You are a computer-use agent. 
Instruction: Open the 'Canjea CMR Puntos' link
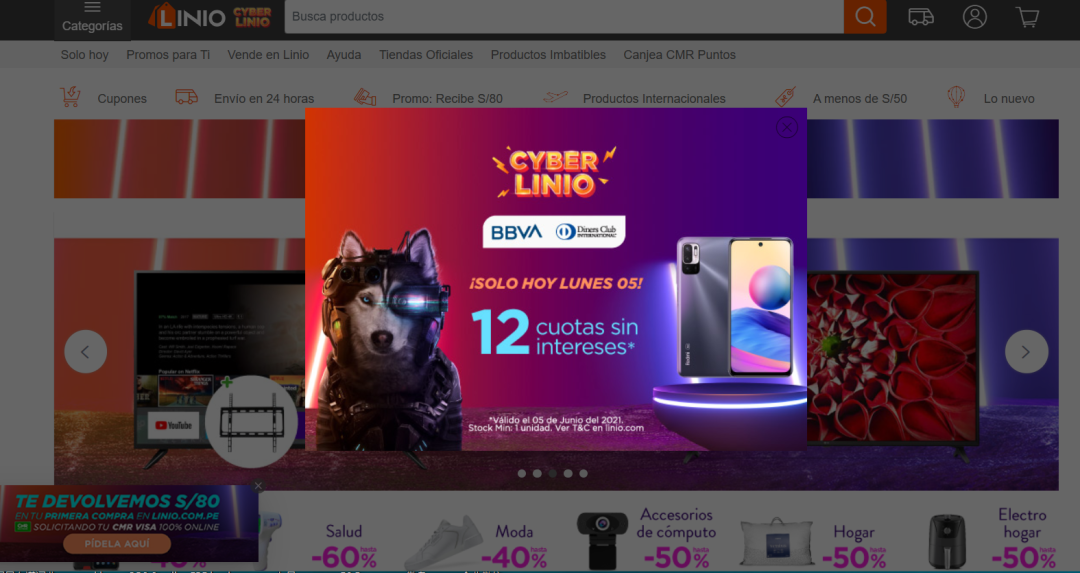click(679, 54)
